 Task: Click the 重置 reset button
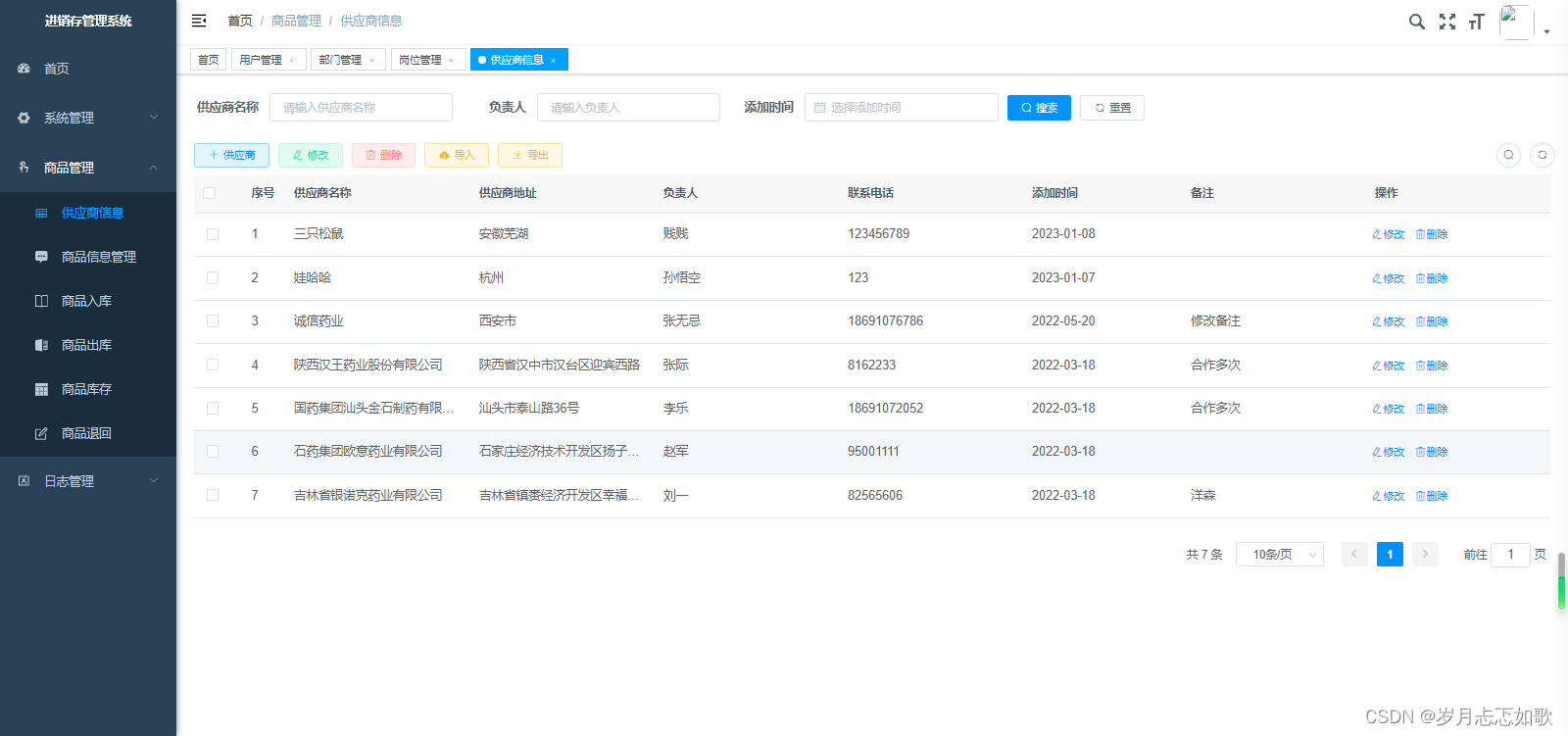click(x=1112, y=108)
